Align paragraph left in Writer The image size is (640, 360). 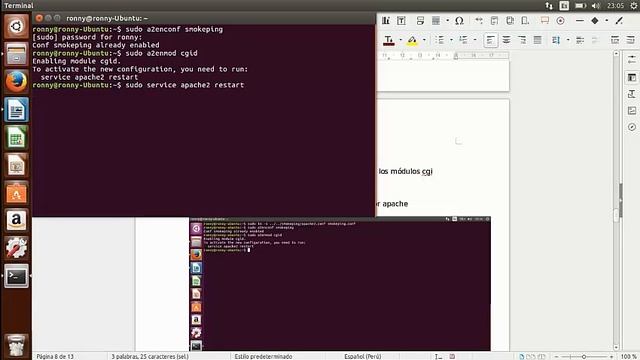(x=491, y=40)
